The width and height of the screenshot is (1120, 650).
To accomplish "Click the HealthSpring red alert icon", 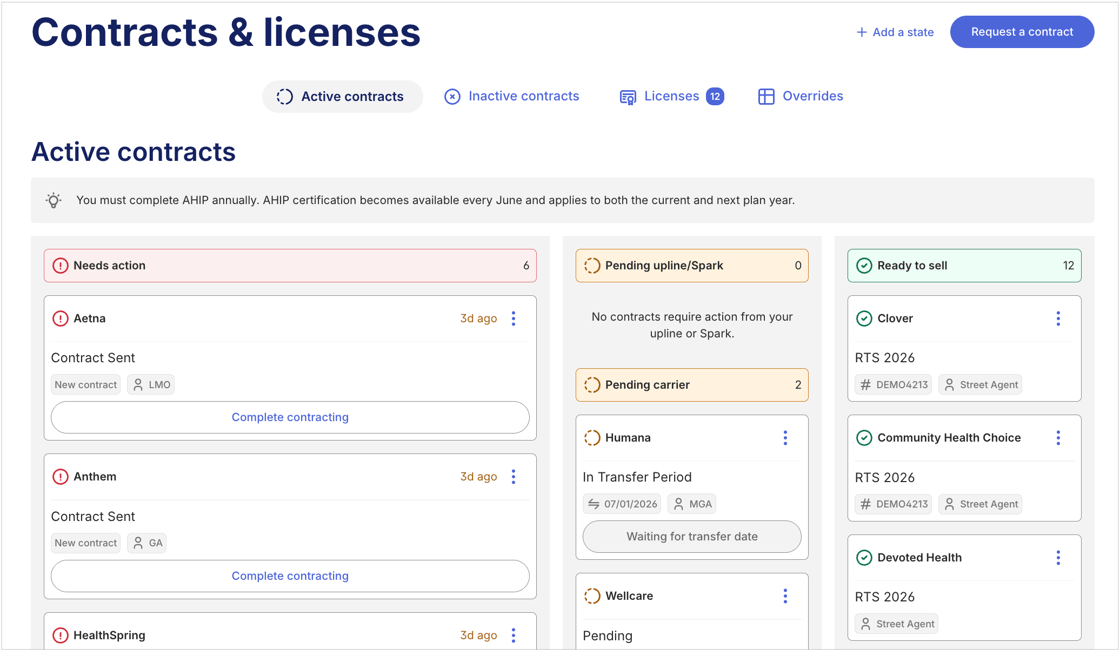I will coord(61,635).
